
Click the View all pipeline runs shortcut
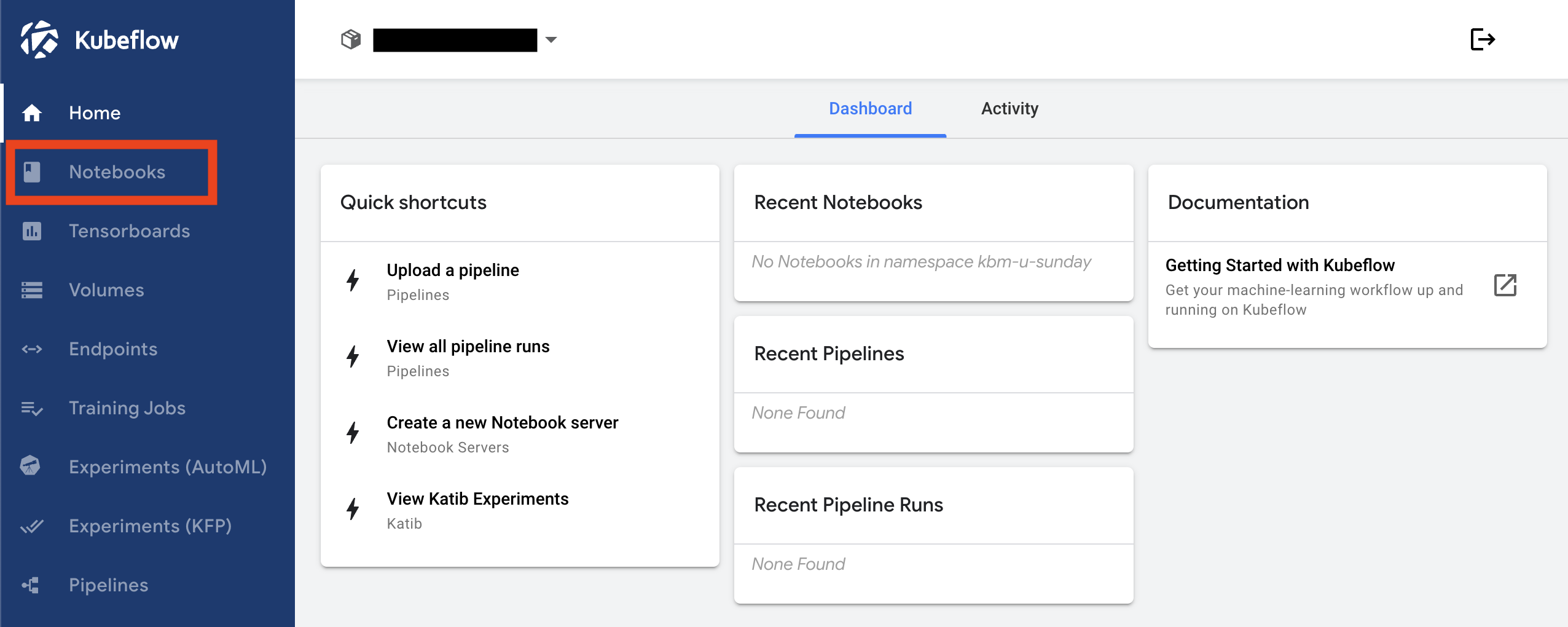click(x=520, y=358)
